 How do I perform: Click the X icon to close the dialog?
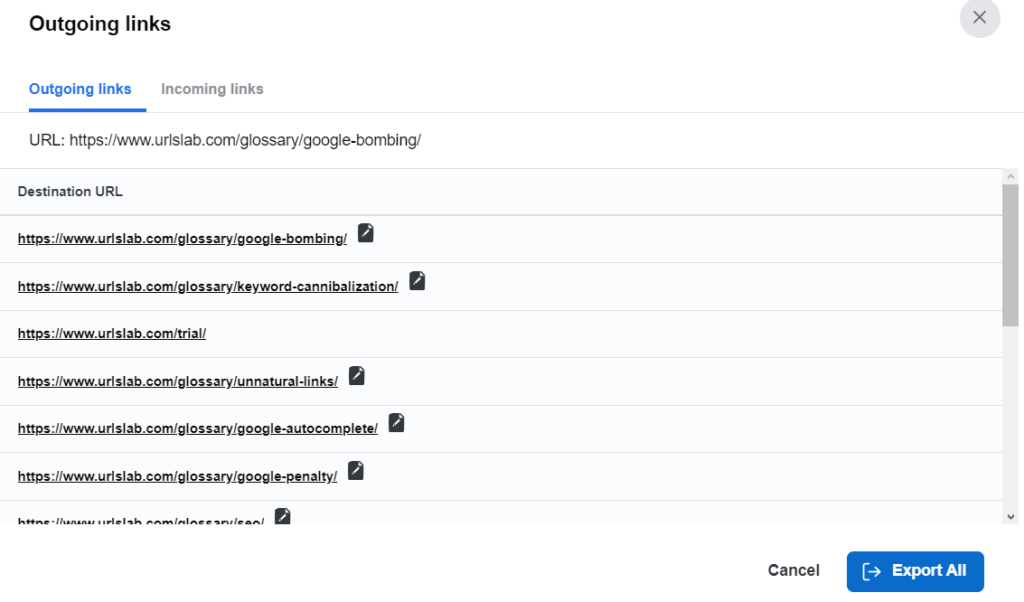979,18
